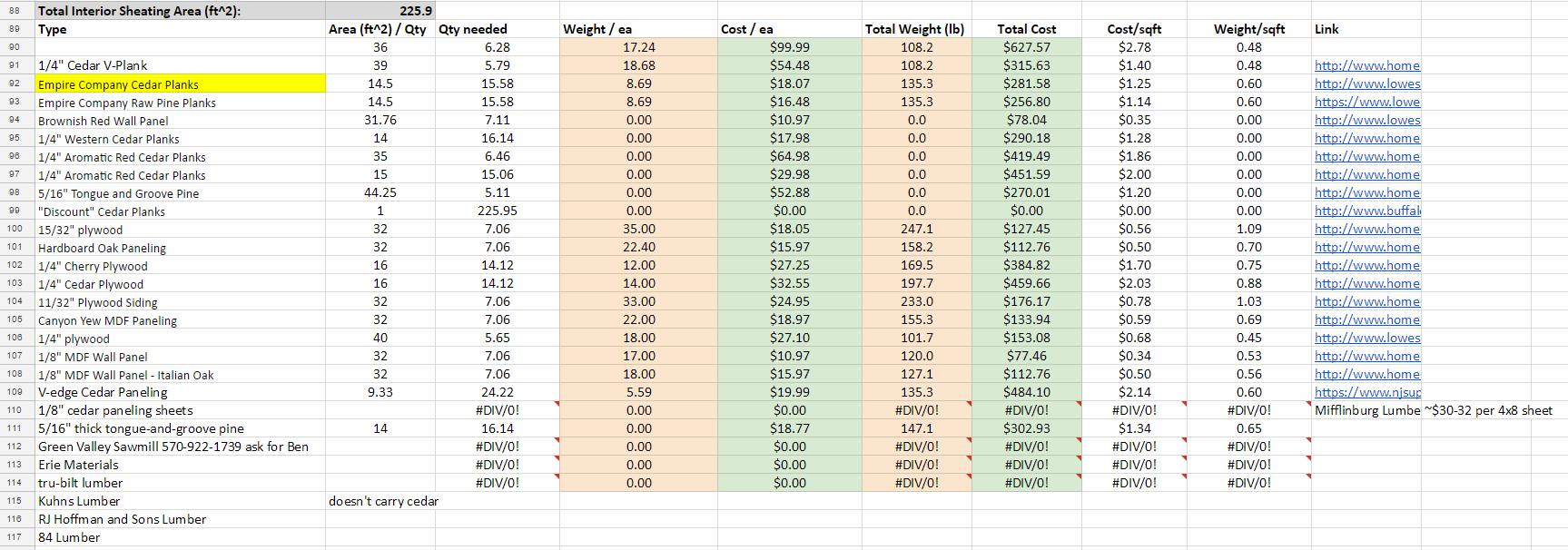Viewport: 1568px width, 550px height.
Task: Open the link in the 1/4" Cedar V-Plank row
Action: [x=1367, y=65]
